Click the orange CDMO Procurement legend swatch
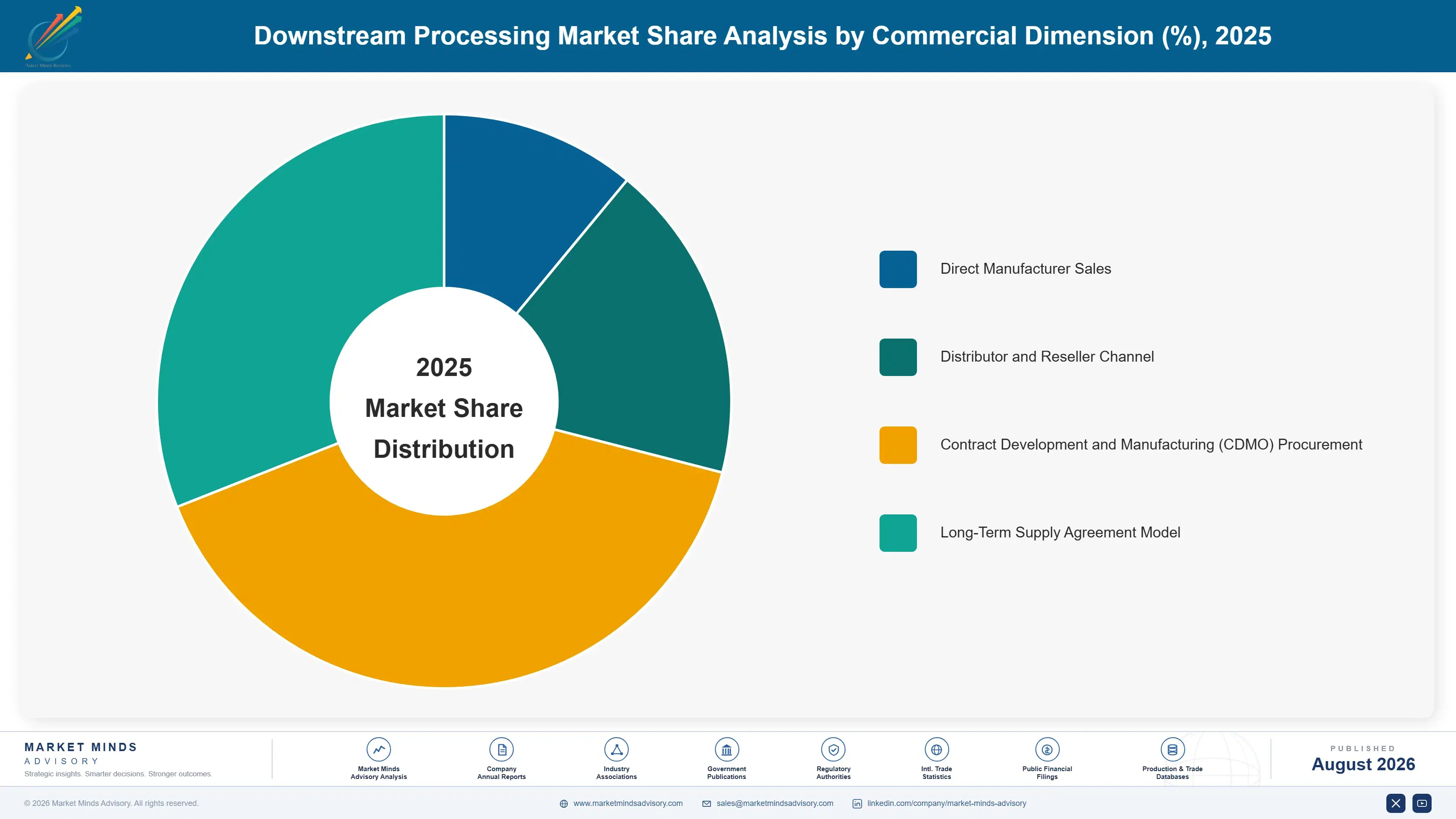This screenshot has width=1456, height=819. tap(897, 445)
